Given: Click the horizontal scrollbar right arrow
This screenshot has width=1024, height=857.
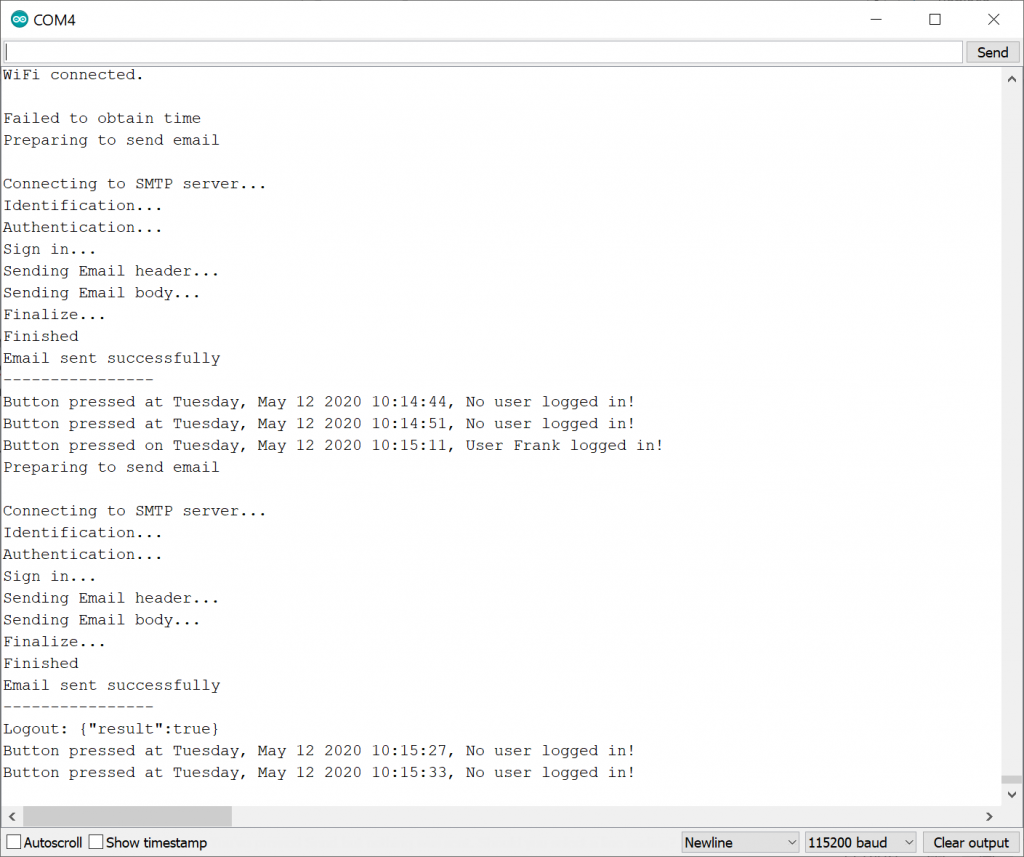Looking at the screenshot, I should [989, 817].
